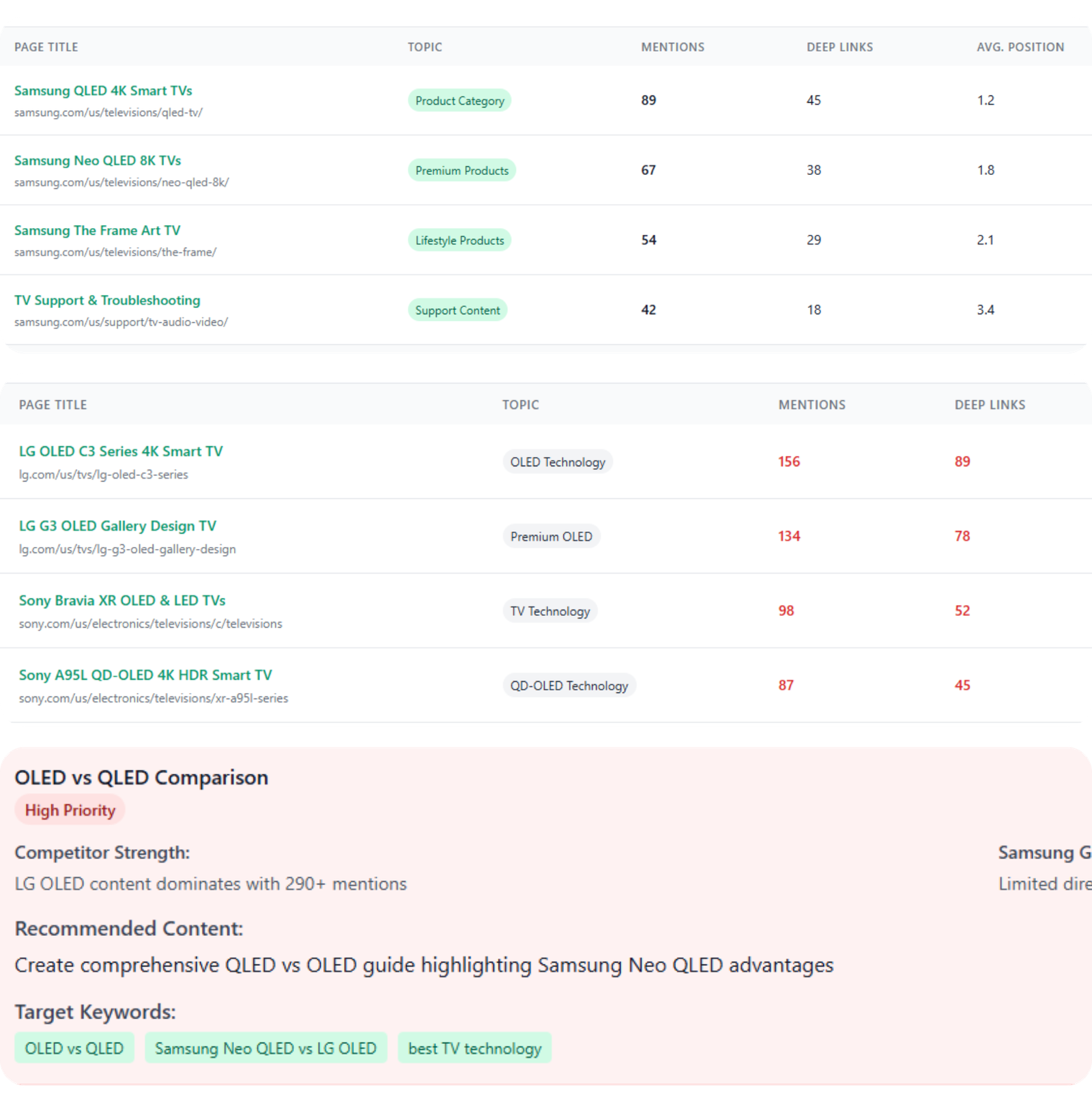
Task: Click the OLED vs QLED keyword chip
Action: pyautogui.click(x=74, y=1048)
